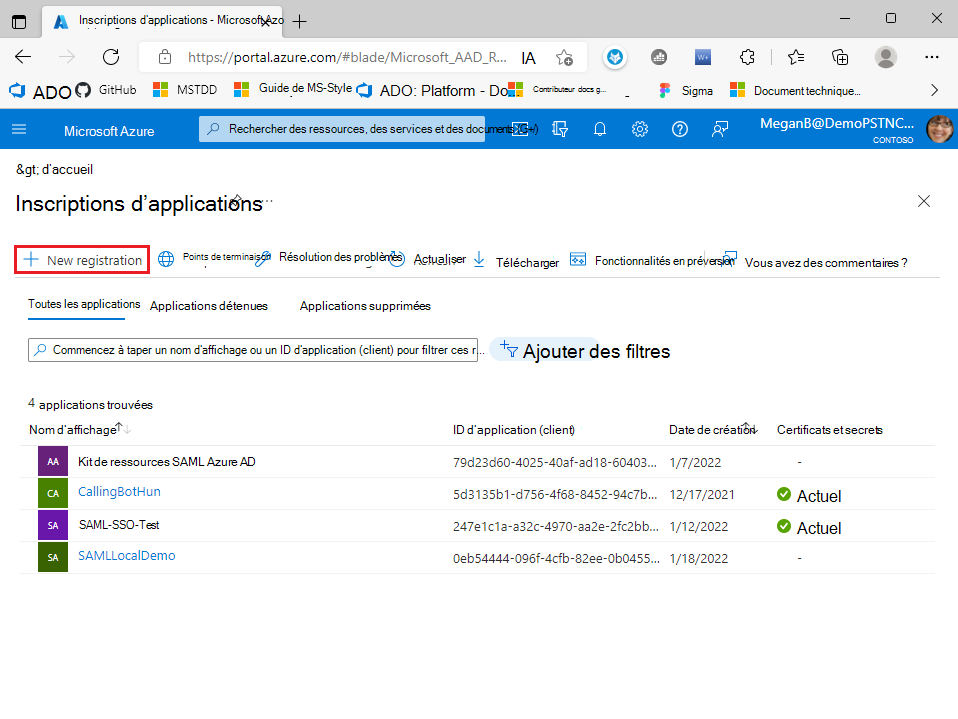Open Cloud Shell from Azure header

coord(520,129)
